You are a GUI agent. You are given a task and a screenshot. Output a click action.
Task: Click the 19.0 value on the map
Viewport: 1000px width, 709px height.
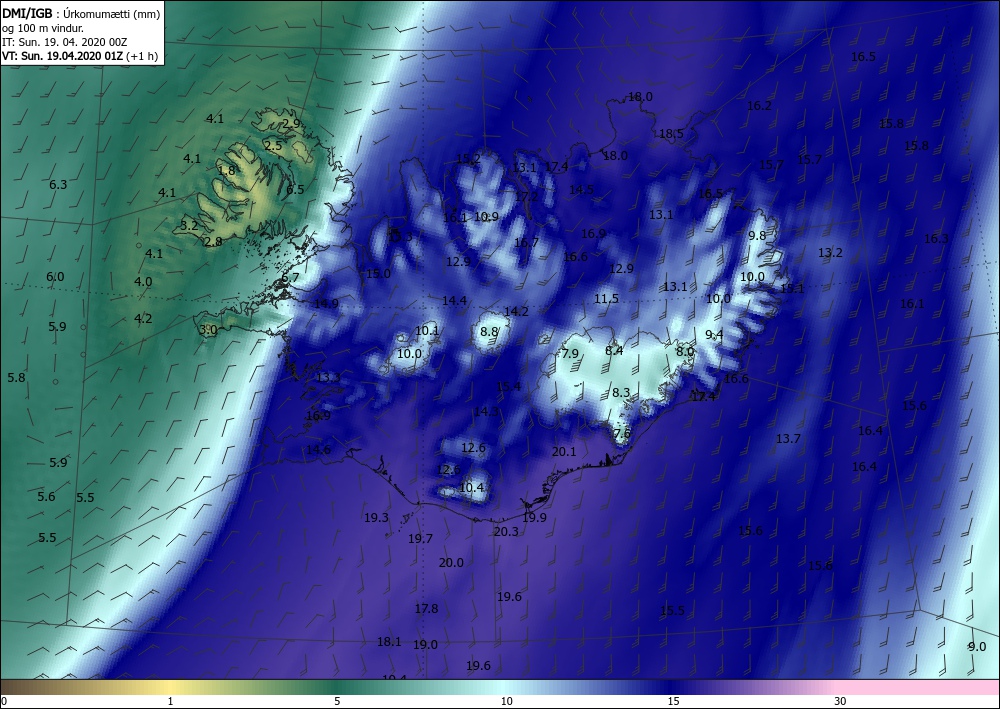425,645
